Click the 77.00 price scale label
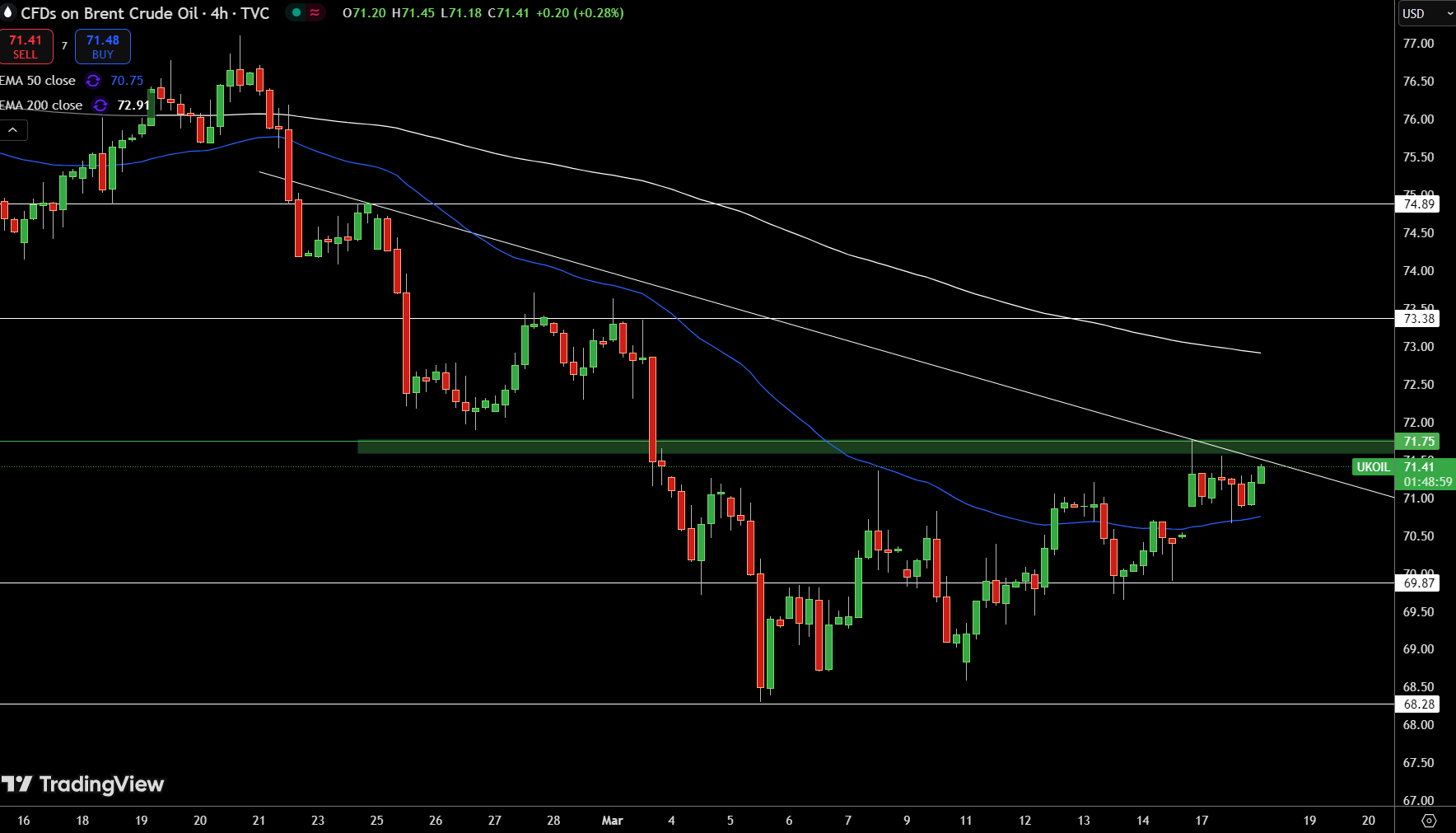The height and width of the screenshot is (833, 1456). click(x=1418, y=44)
